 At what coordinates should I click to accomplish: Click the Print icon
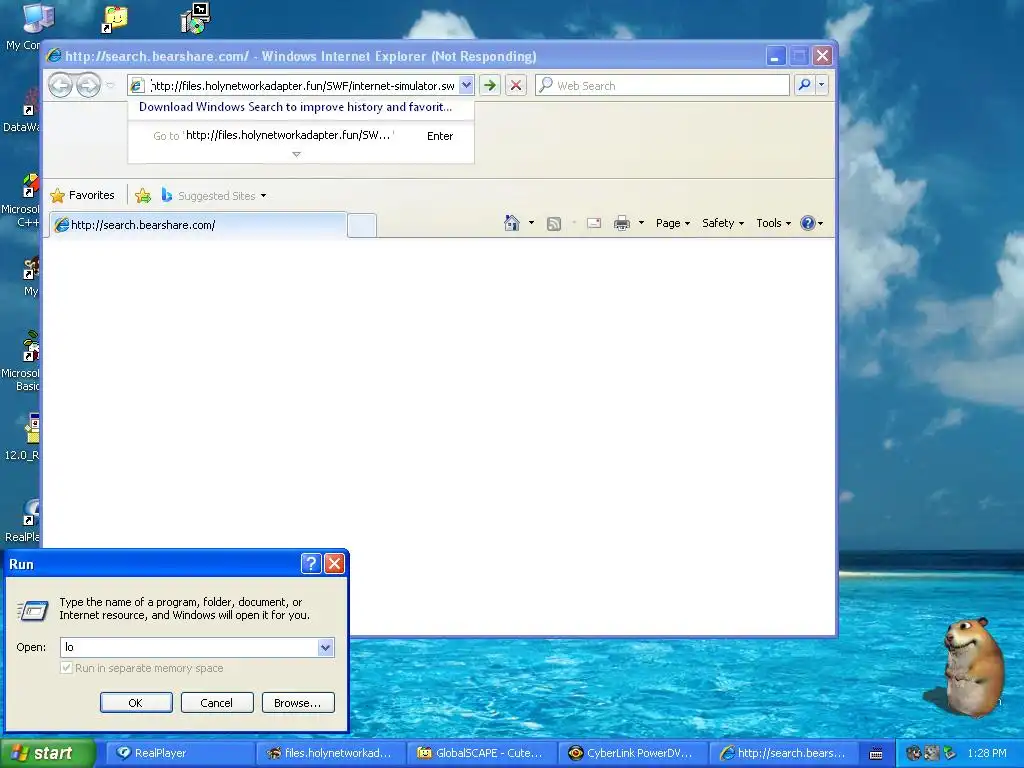click(x=622, y=223)
